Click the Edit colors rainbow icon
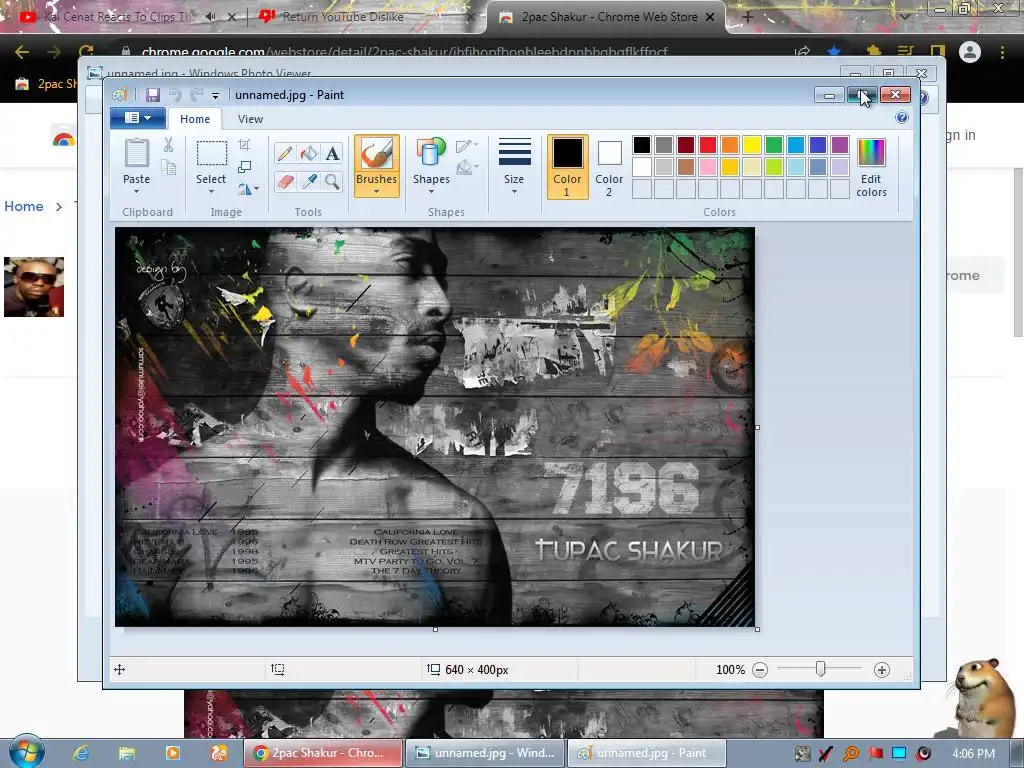The image size is (1024, 768). click(871, 153)
